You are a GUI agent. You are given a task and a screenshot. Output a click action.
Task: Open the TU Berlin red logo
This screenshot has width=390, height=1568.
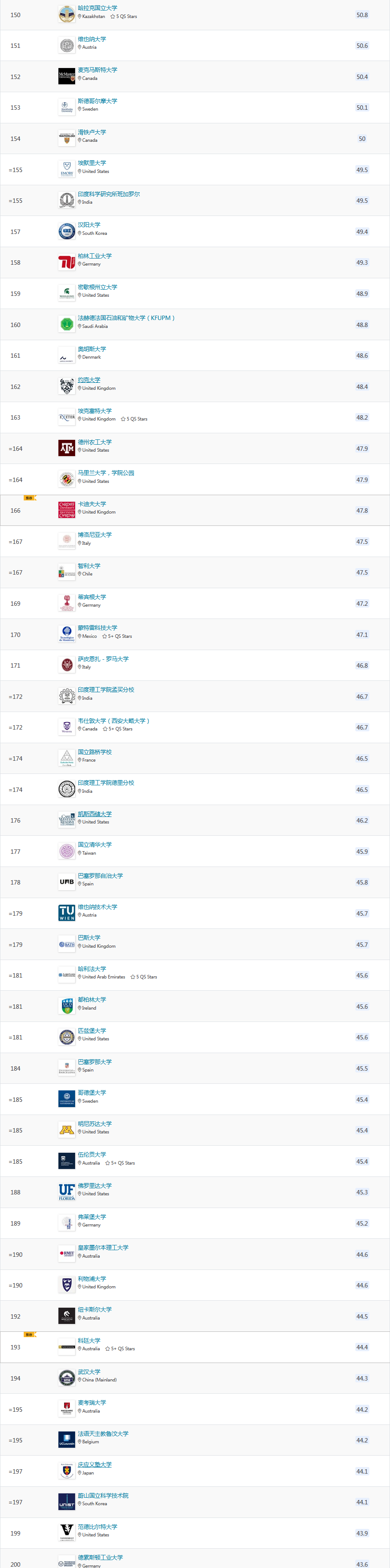(66, 263)
